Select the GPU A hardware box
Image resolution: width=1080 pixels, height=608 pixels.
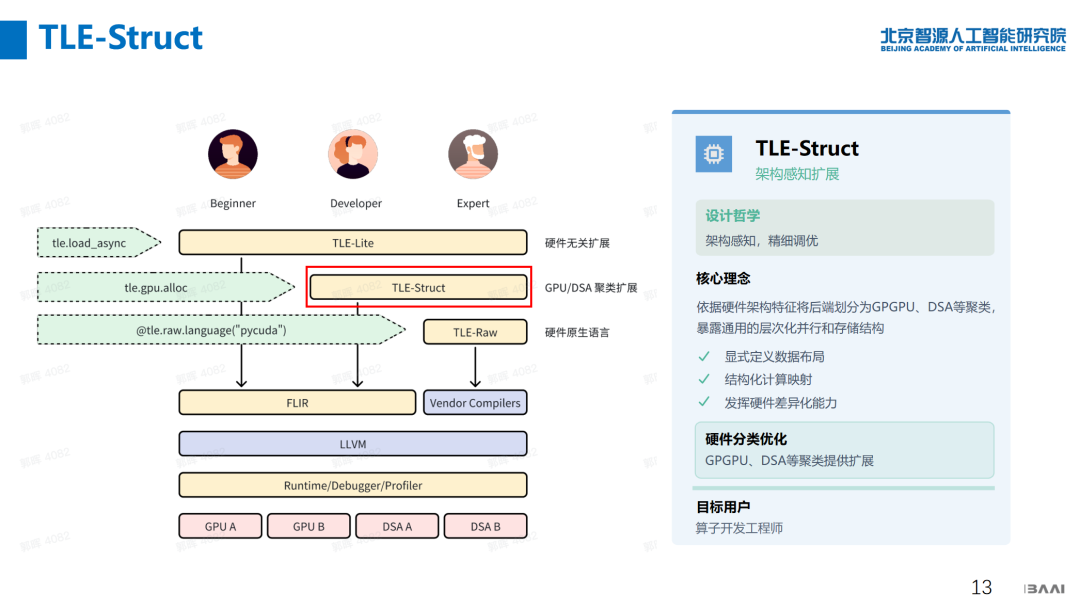[220, 526]
